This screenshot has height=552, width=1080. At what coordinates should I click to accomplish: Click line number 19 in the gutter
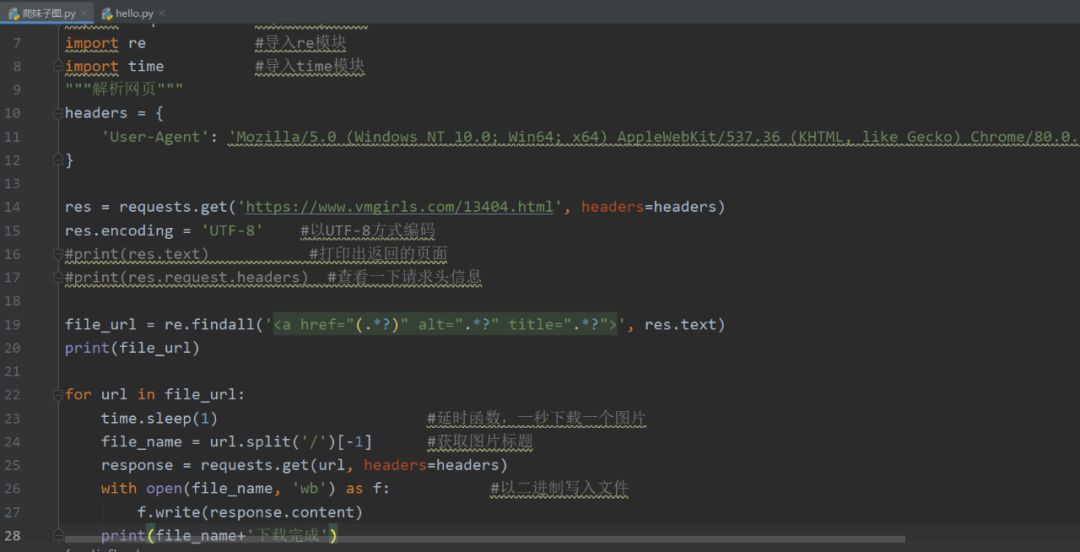13,325
